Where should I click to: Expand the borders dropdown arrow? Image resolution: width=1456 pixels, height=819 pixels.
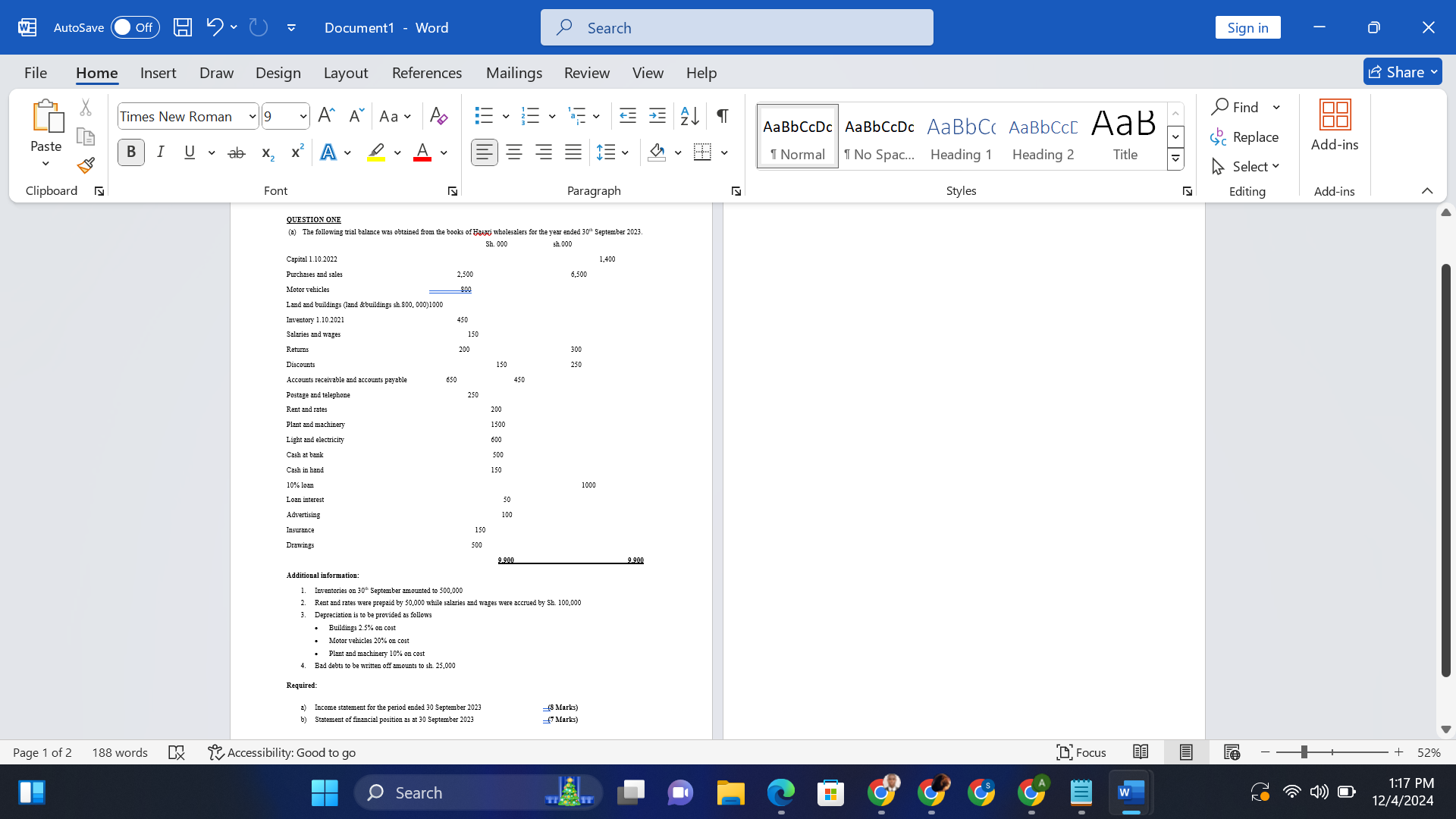tap(724, 152)
